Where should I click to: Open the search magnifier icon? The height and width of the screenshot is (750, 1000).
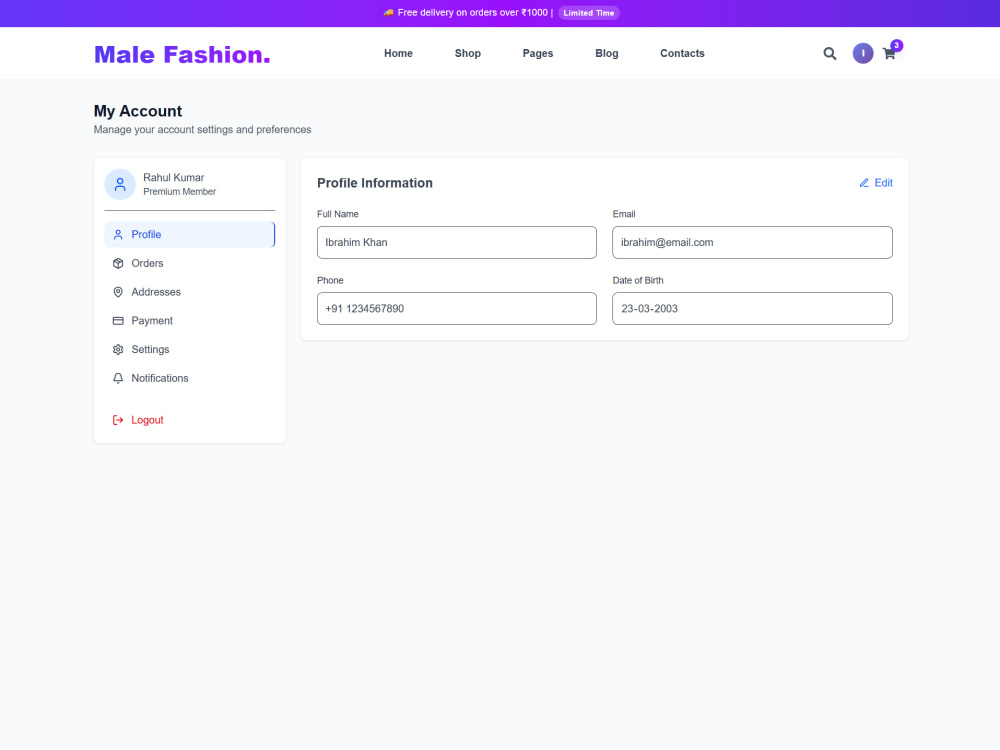tap(829, 54)
